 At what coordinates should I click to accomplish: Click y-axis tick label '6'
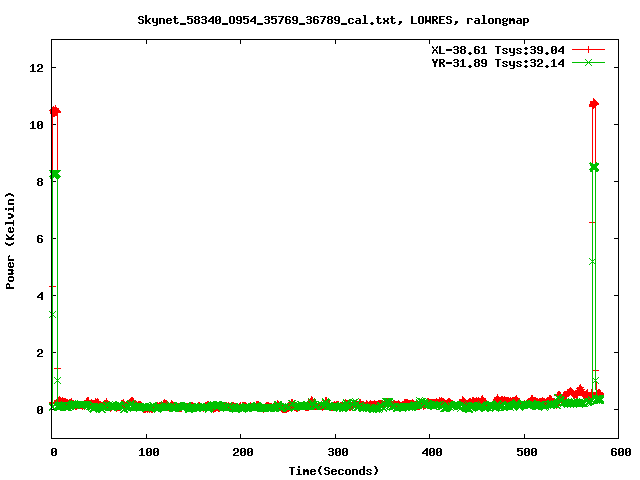coord(40,239)
